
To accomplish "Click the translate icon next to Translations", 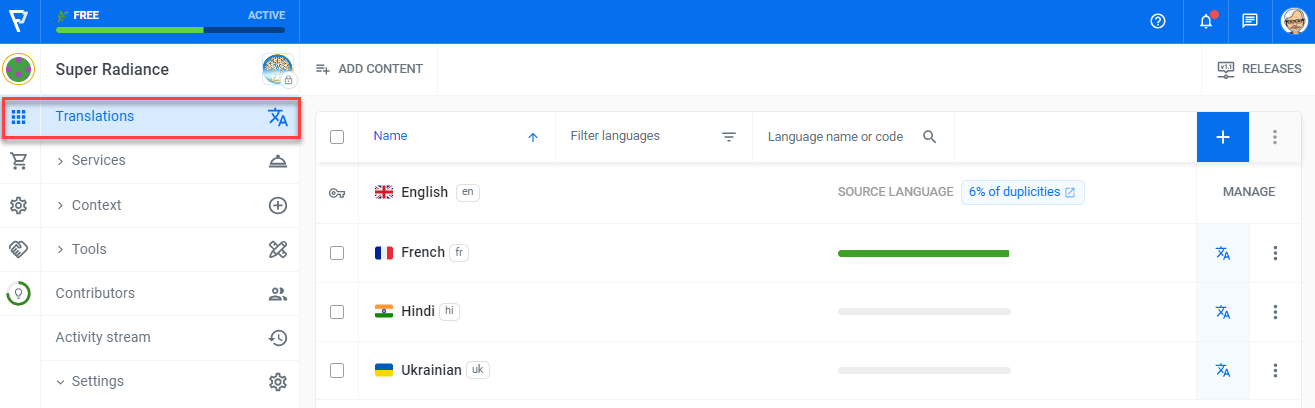I will tap(278, 117).
